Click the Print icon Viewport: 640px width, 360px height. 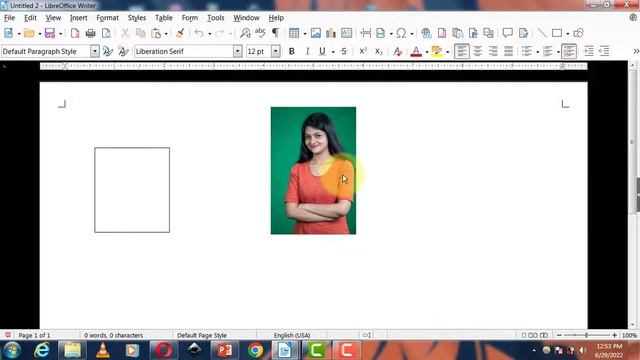(x=91, y=33)
